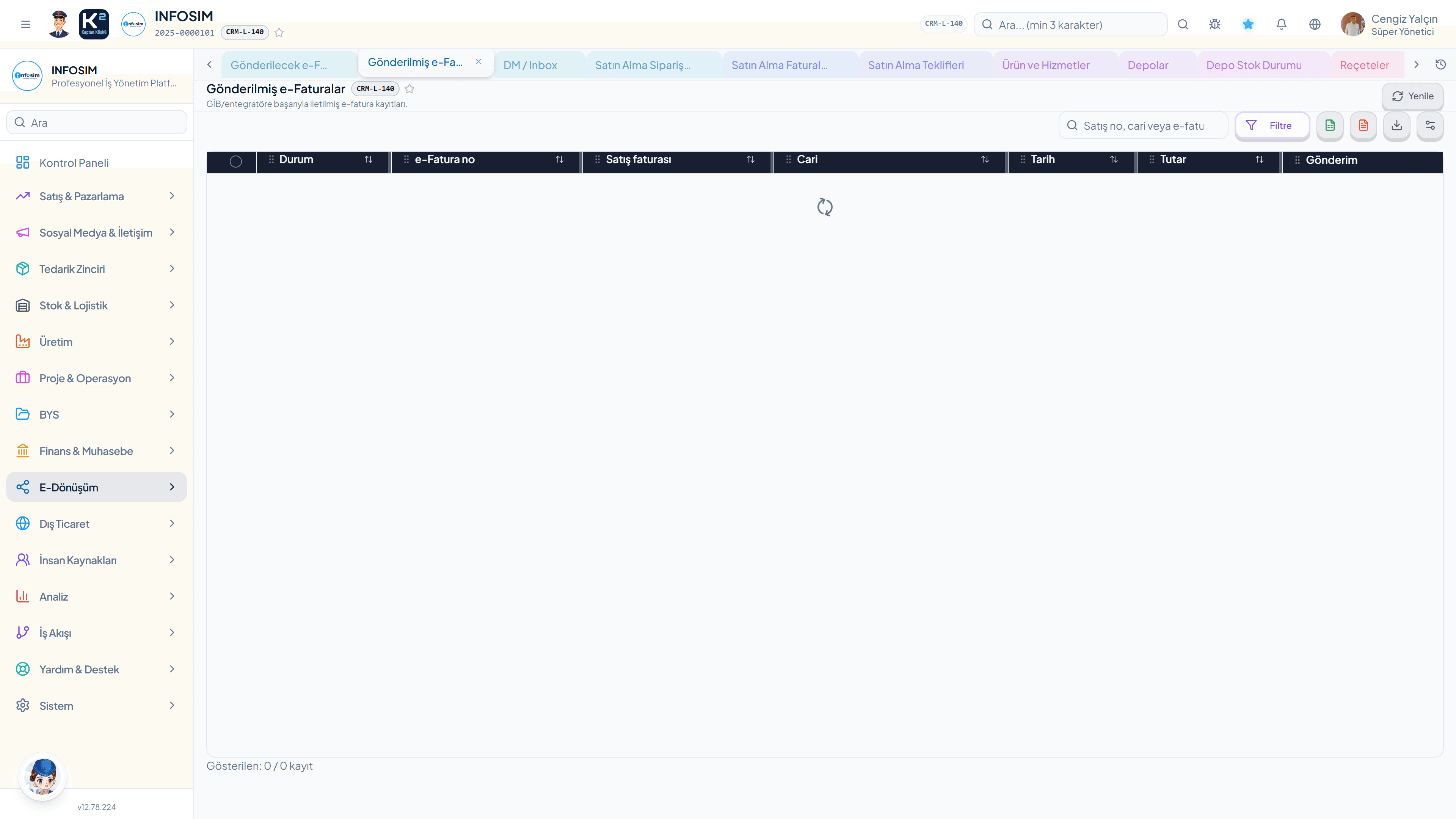Screen dimensions: 1456x819
Task: Expand Satış & Pazarlama menu
Action: pos(97,196)
